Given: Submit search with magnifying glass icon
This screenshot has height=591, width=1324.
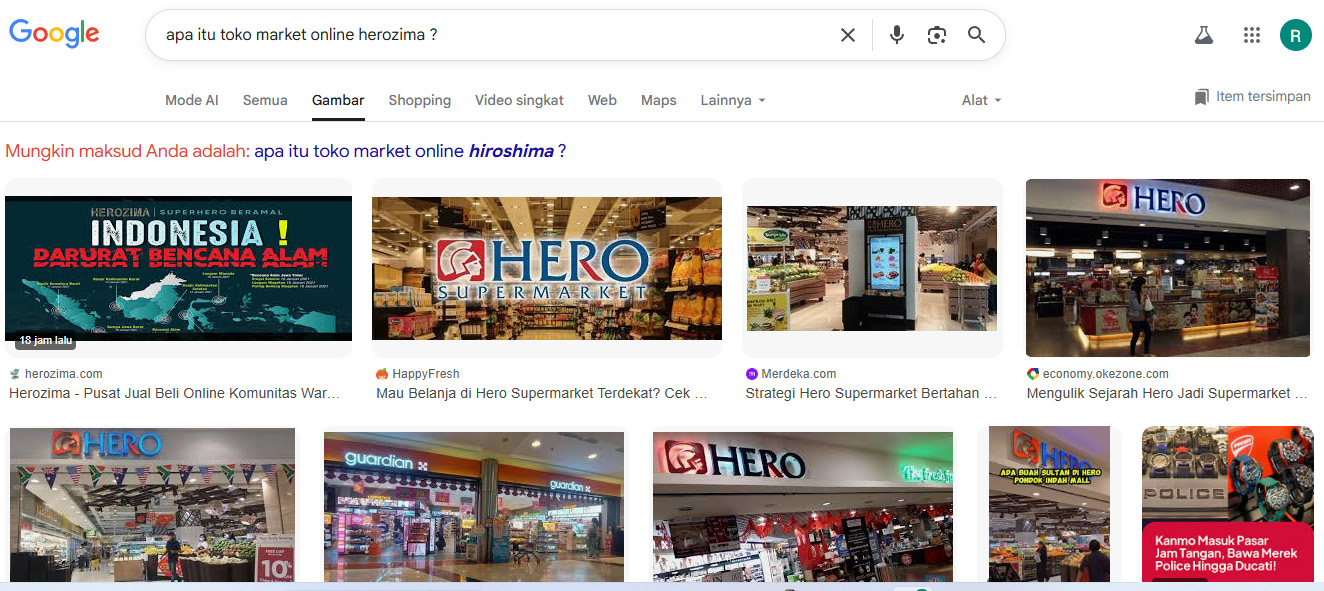Looking at the screenshot, I should tap(977, 35).
